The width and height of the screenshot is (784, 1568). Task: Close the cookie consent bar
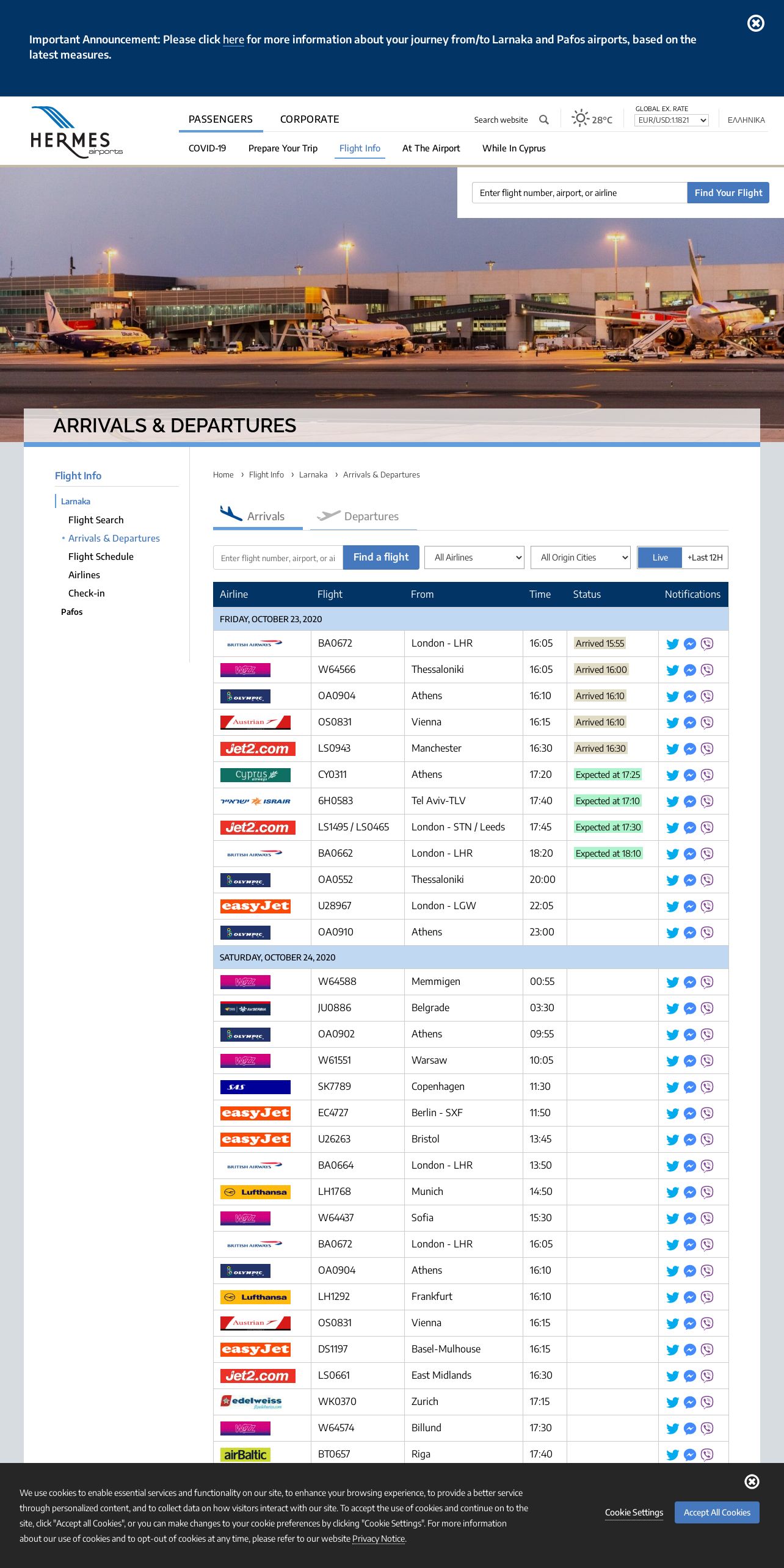pos(752,1481)
